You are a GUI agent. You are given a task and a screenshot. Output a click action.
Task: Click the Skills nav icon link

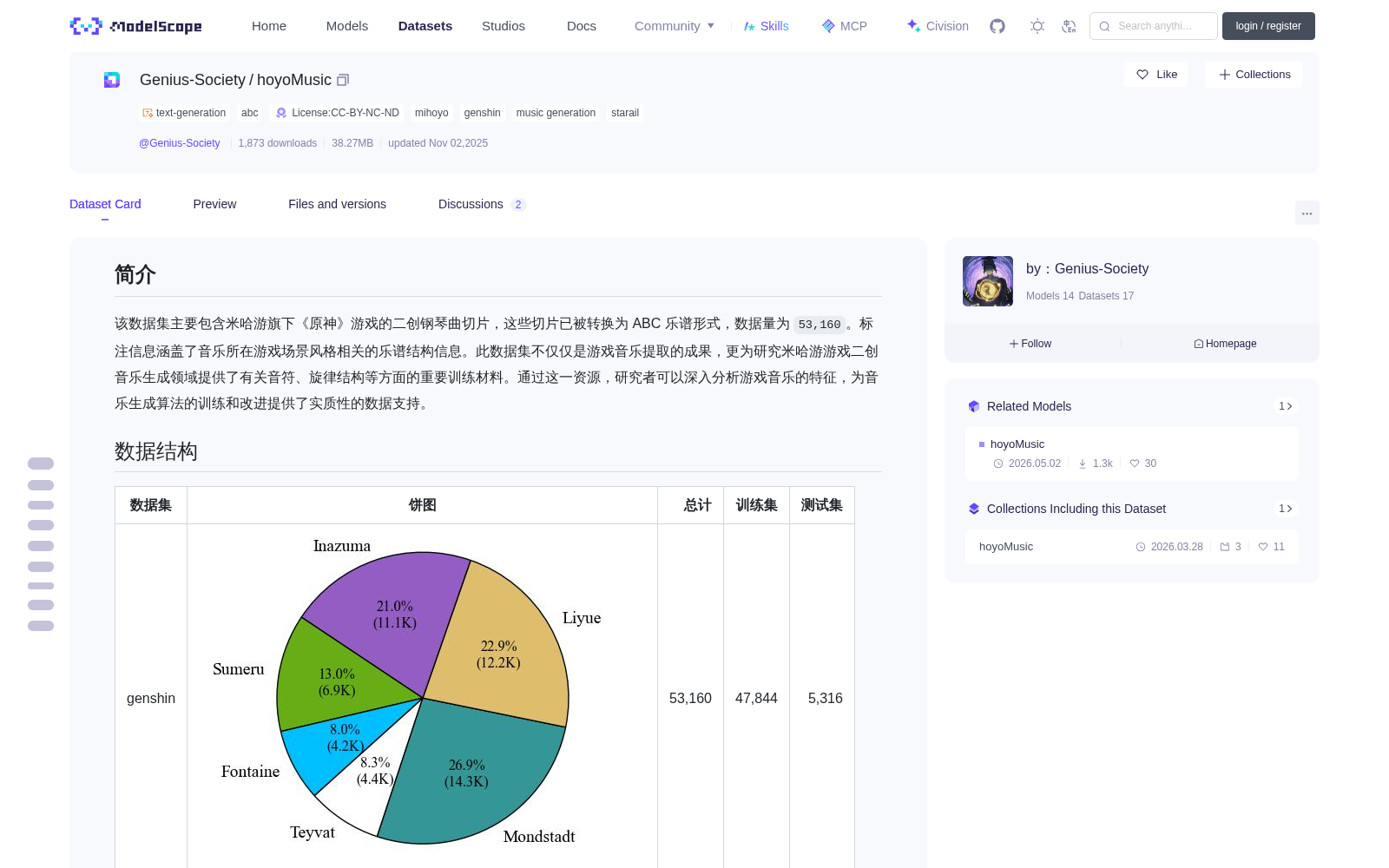click(766, 26)
